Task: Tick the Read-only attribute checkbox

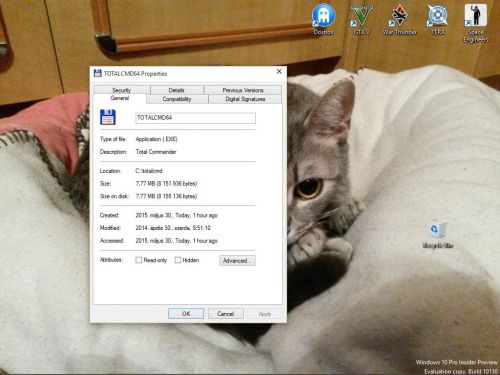Action: point(139,260)
